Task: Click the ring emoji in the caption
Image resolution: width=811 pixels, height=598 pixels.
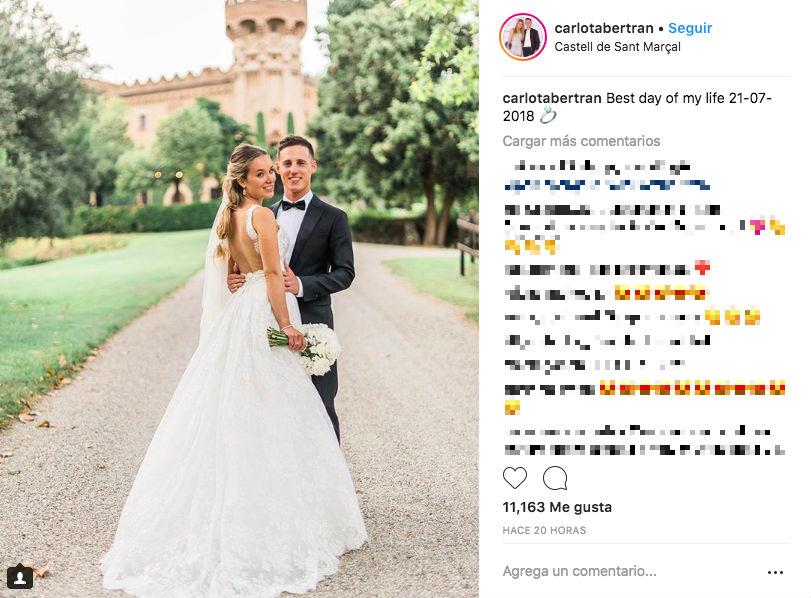Action: click(x=548, y=116)
